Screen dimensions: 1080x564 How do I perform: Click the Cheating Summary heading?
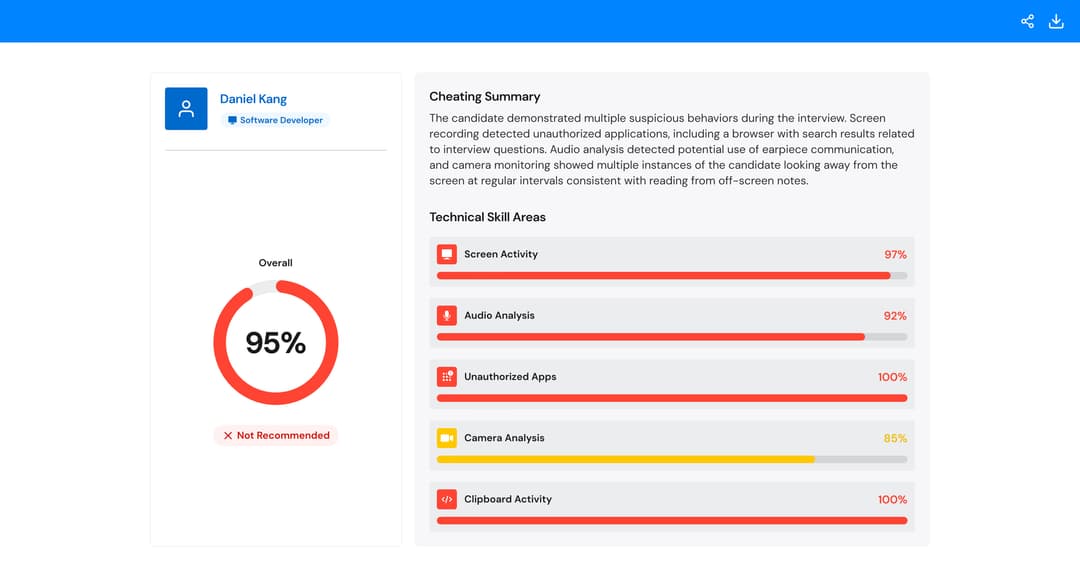click(484, 96)
